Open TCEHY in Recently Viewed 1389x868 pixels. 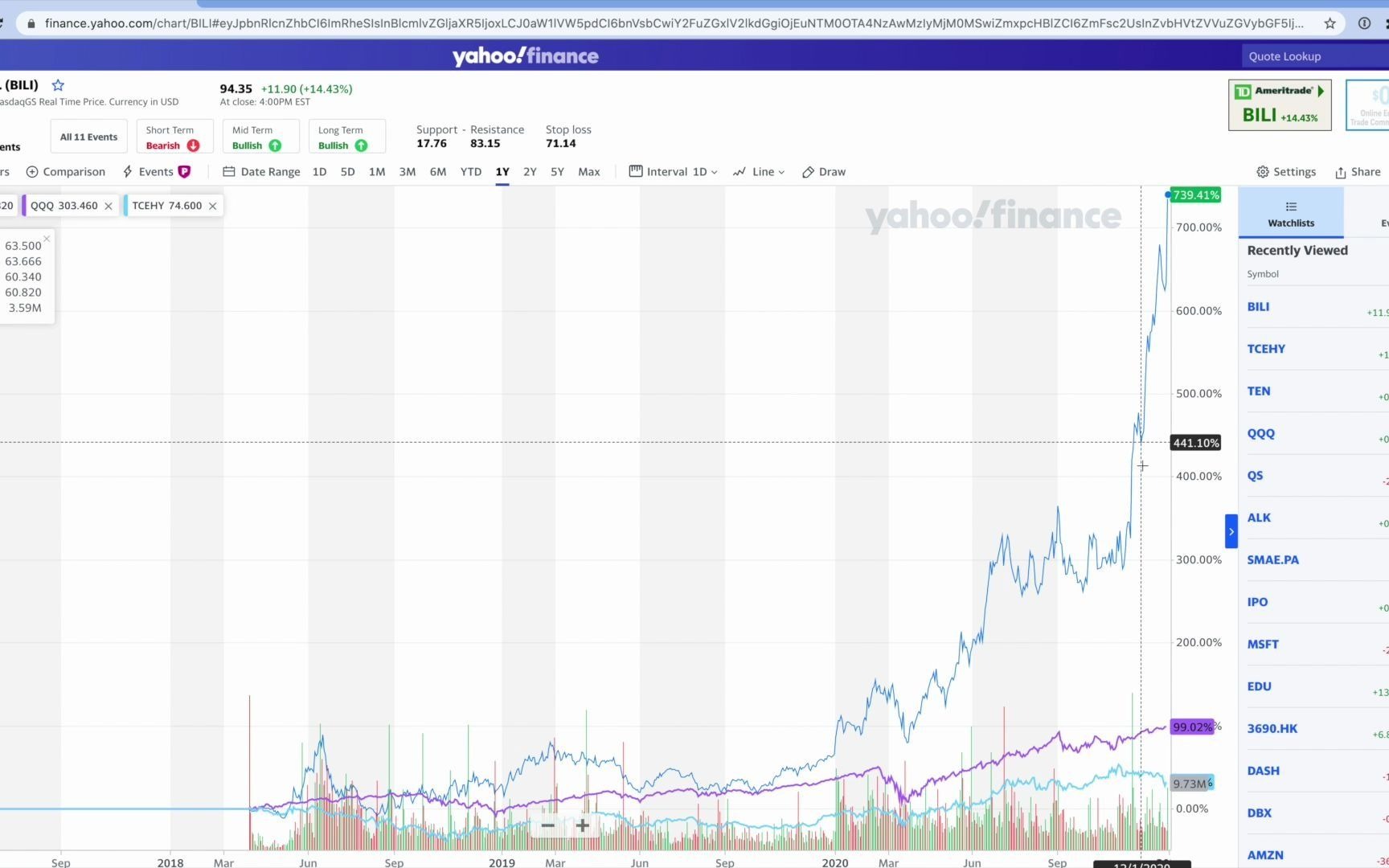[x=1266, y=349]
